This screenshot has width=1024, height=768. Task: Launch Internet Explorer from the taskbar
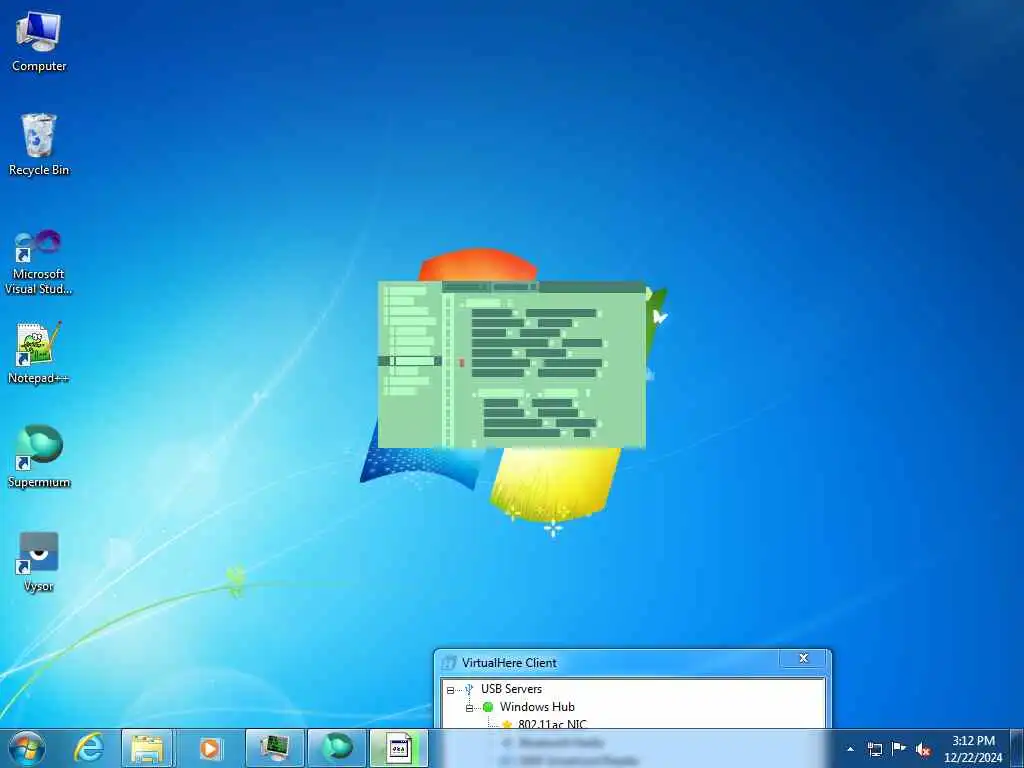[x=89, y=748]
